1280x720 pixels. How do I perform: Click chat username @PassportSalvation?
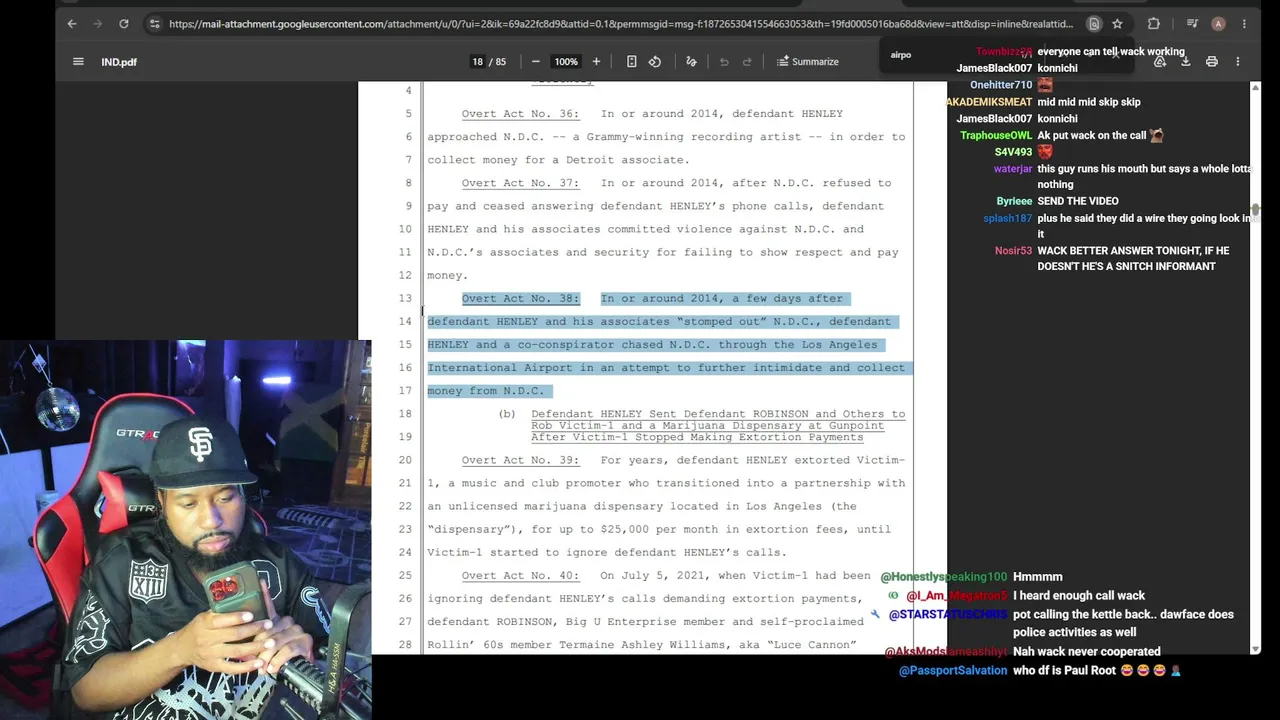pyautogui.click(x=953, y=671)
